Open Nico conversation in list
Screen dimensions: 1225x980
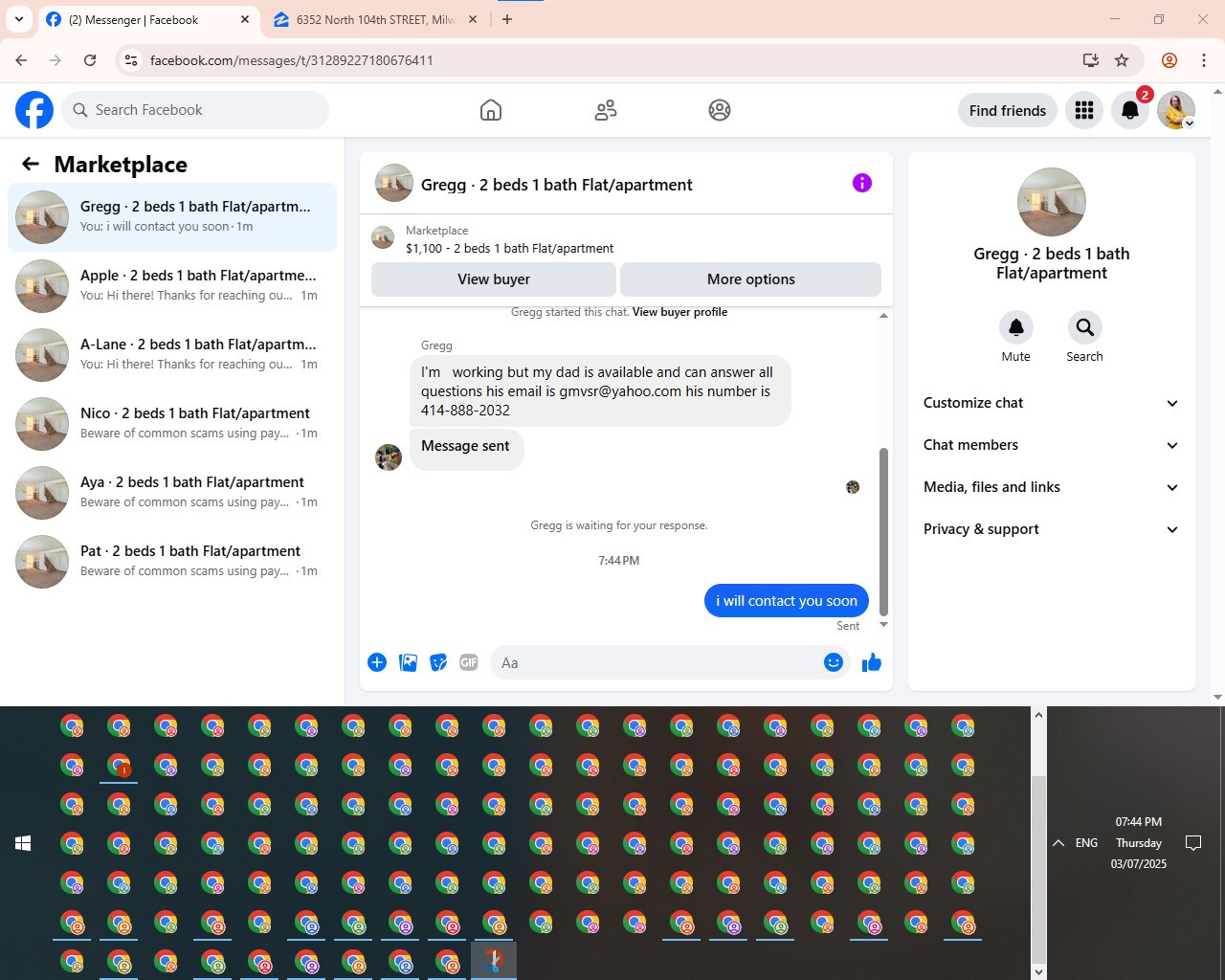click(x=172, y=424)
